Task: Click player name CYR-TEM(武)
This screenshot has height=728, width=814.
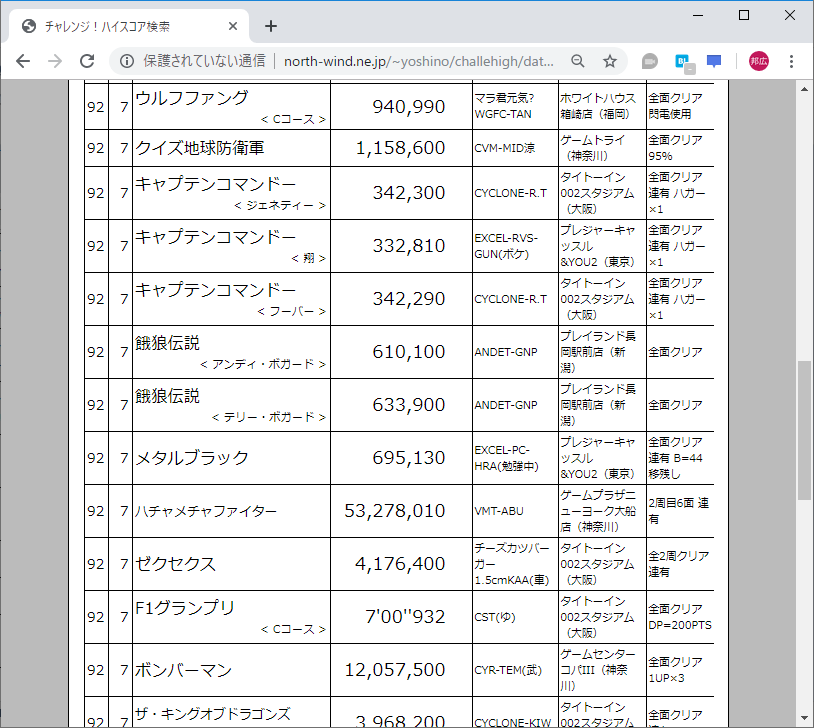Action: pos(508,670)
